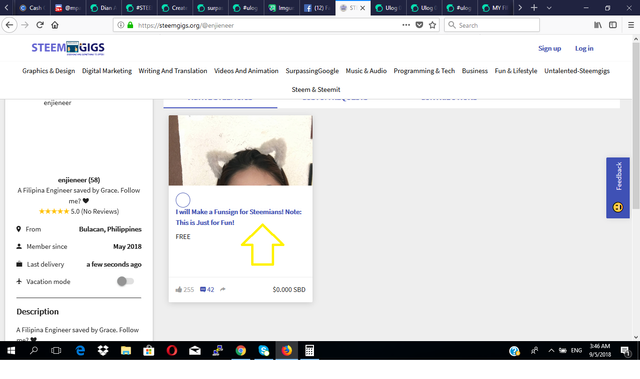Screen dimensions: 640x379
Task: Bookmark this page with the star icon
Action: 433,25
